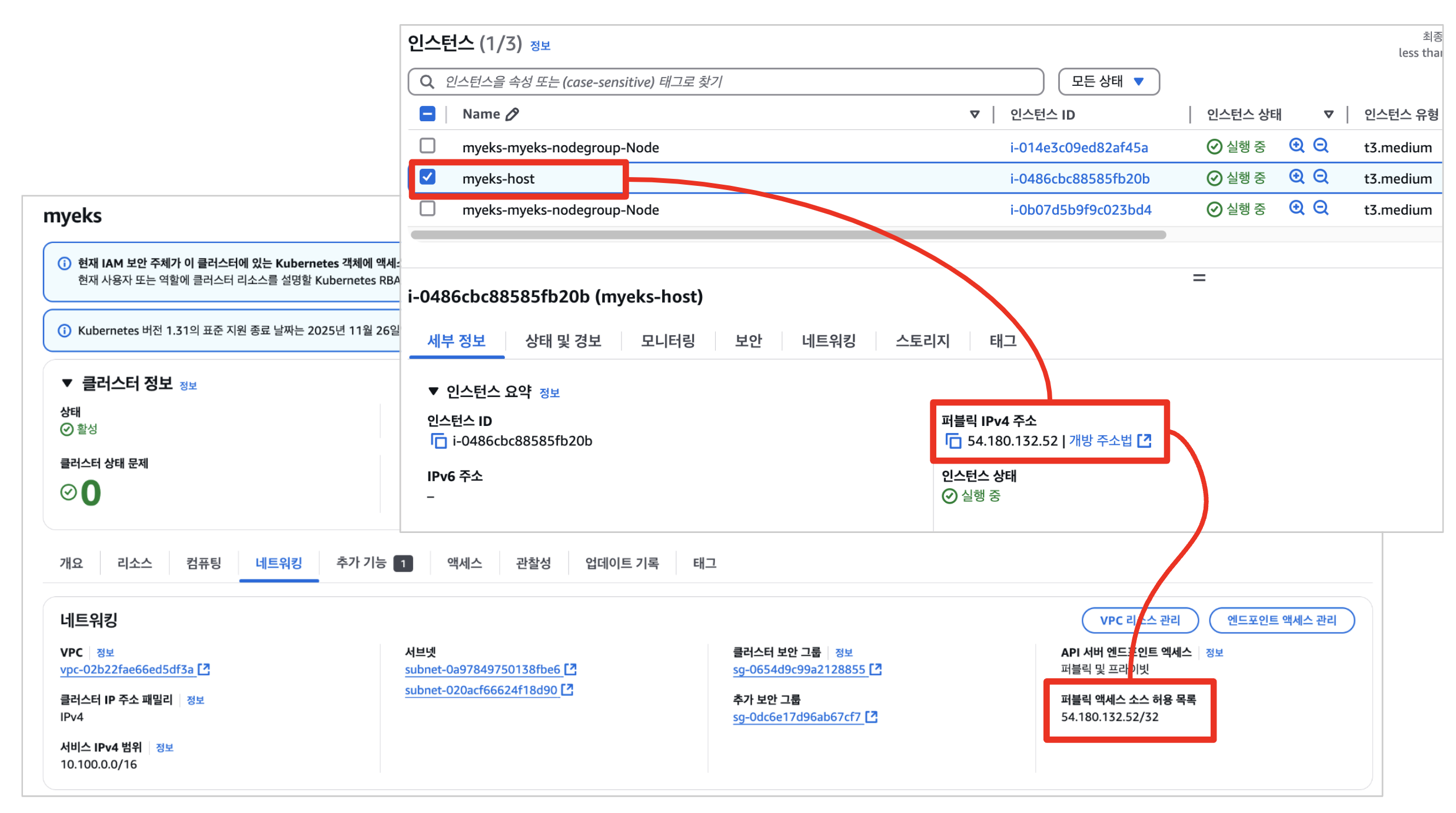Open the external link icon beside vpc-02b22fae66ed5df3a
This screenshot has height=813, width=1456.
pos(204,669)
